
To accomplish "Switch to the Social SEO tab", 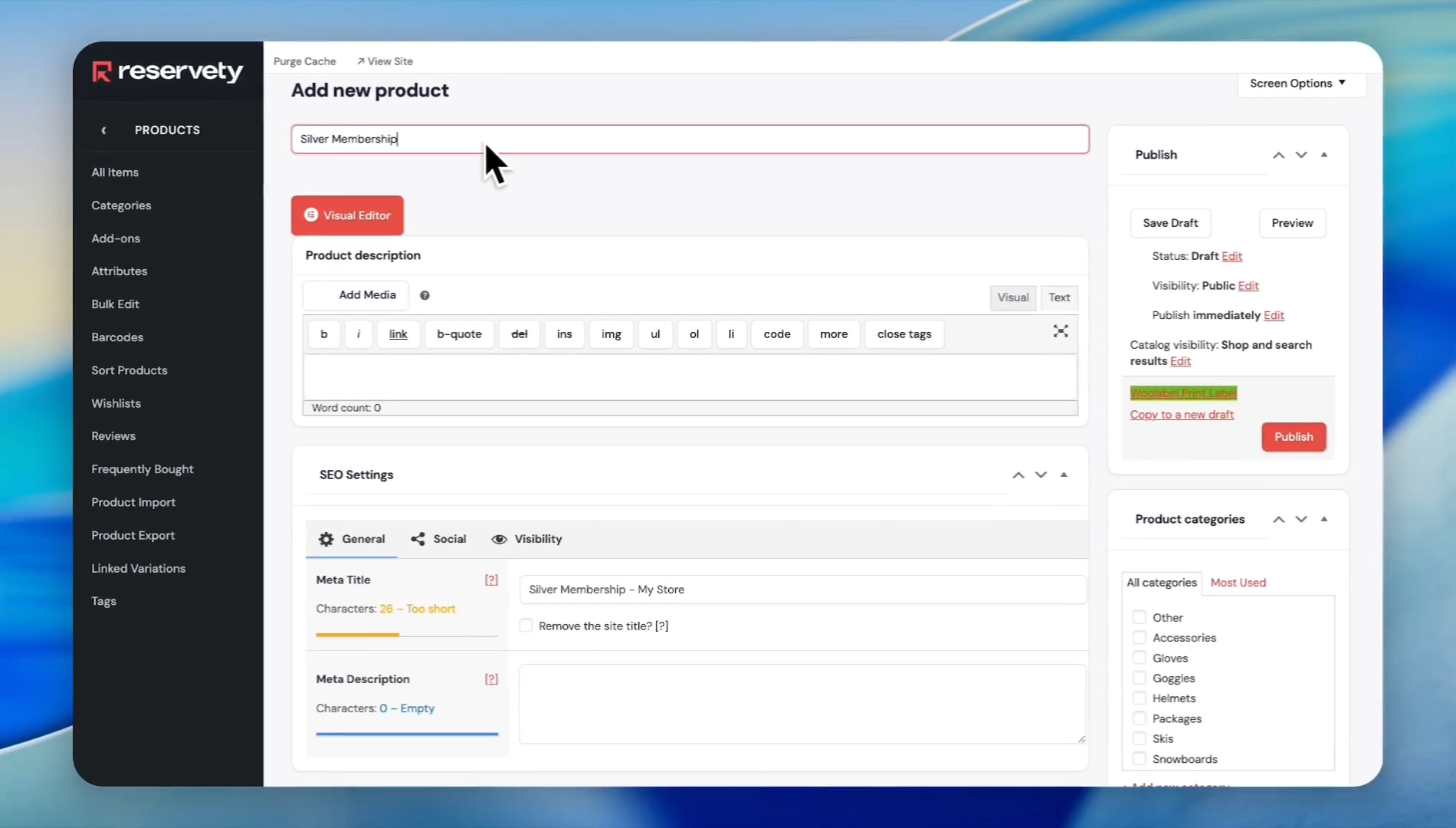I will click(439, 539).
